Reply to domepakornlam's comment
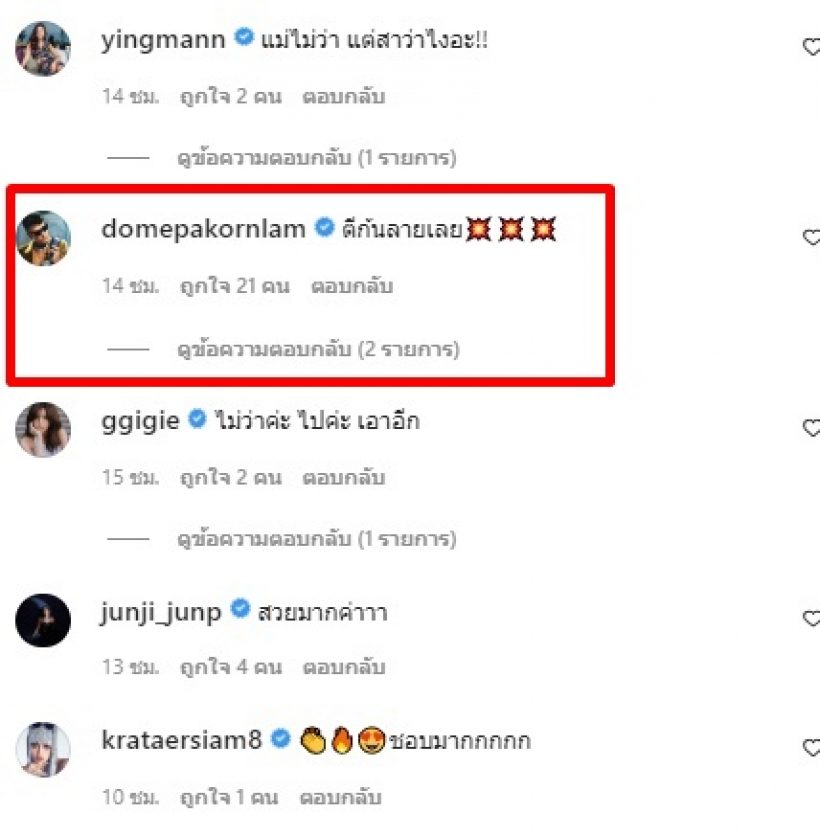The image size is (820, 835). point(351,286)
